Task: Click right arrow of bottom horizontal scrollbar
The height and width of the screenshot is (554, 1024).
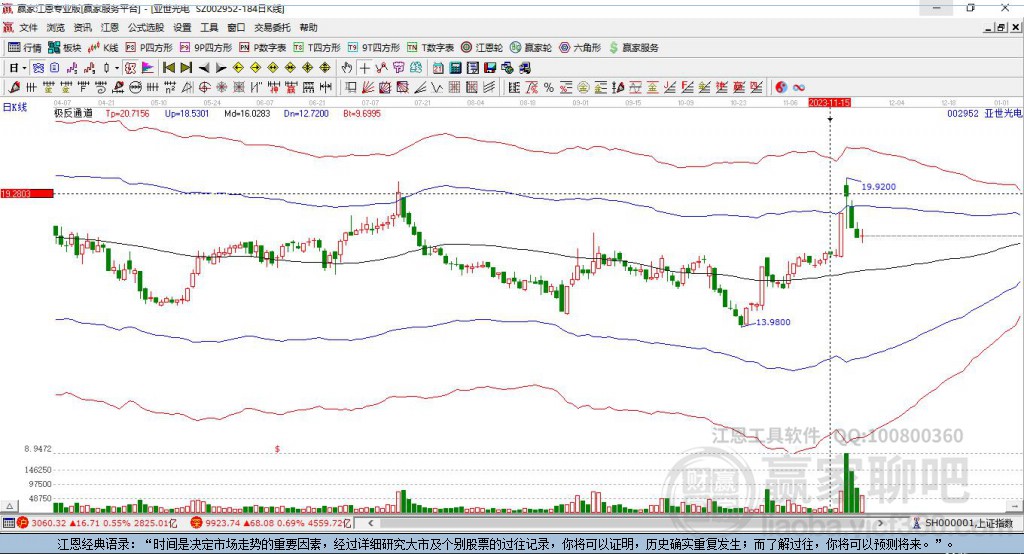Action: tap(880, 523)
